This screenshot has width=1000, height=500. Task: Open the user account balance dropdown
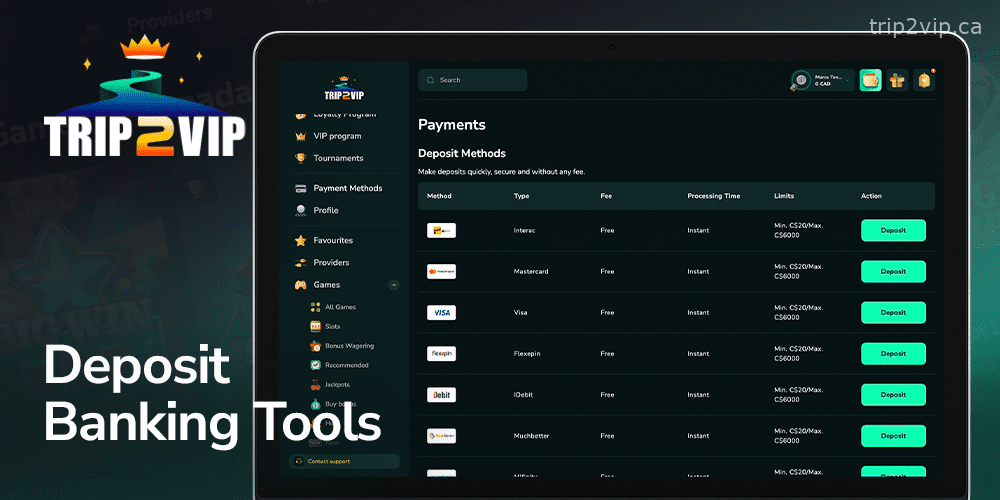pos(822,80)
